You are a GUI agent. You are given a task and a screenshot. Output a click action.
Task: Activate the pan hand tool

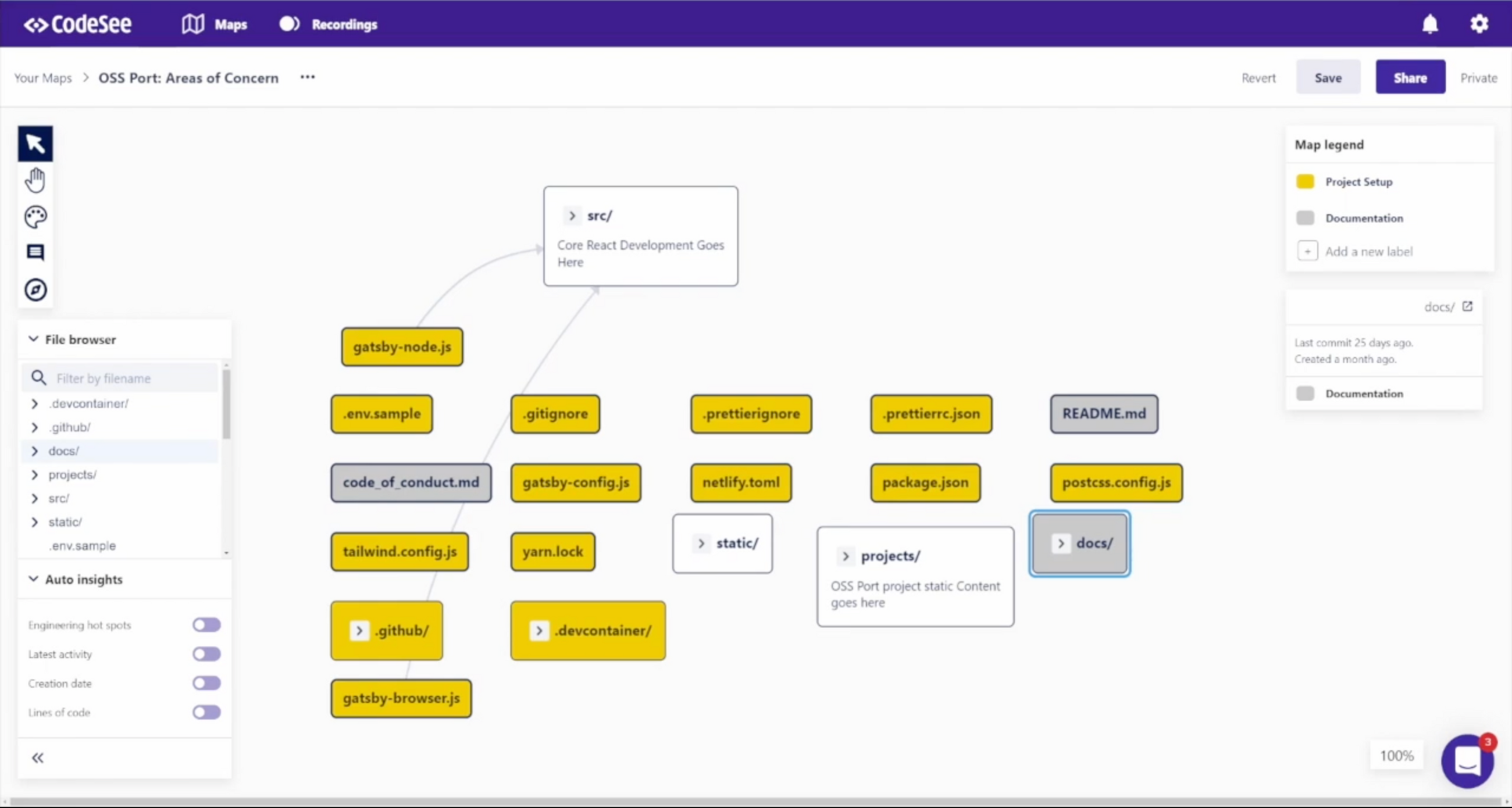pyautogui.click(x=35, y=180)
